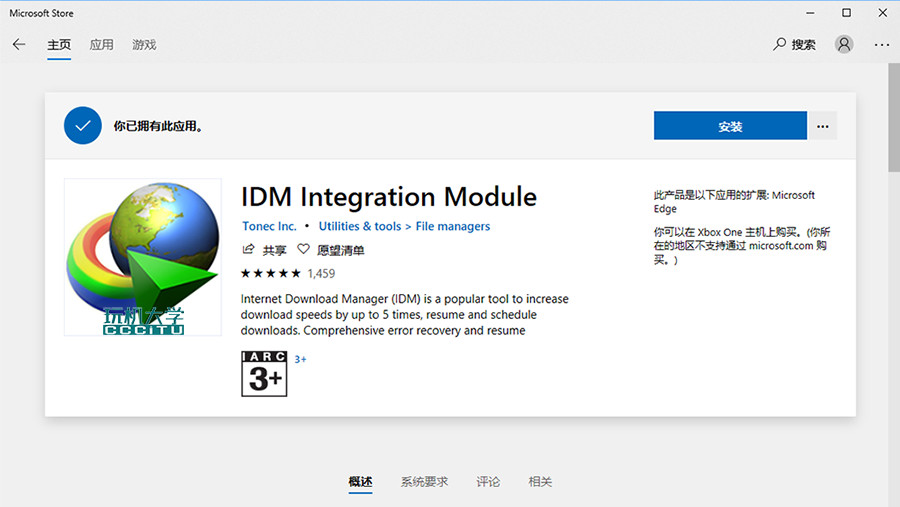
Task: Switch to the 应用 apps tab
Action: [101, 45]
